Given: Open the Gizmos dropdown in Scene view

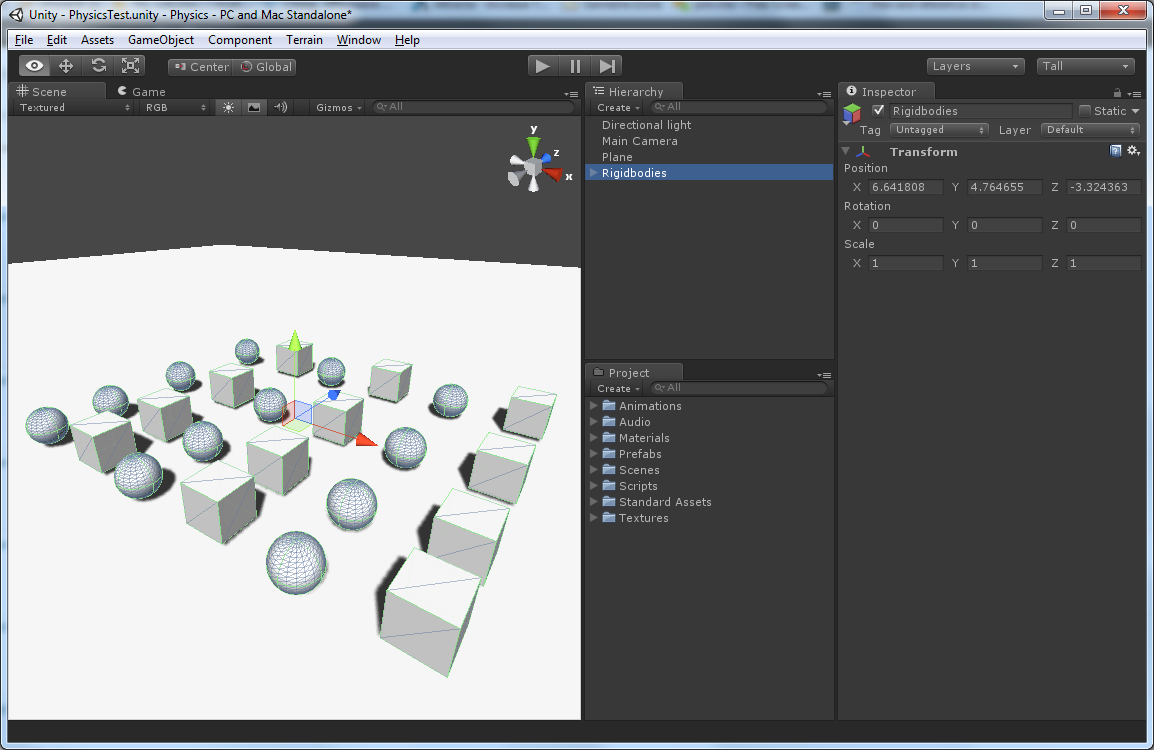Looking at the screenshot, I should pyautogui.click(x=339, y=107).
